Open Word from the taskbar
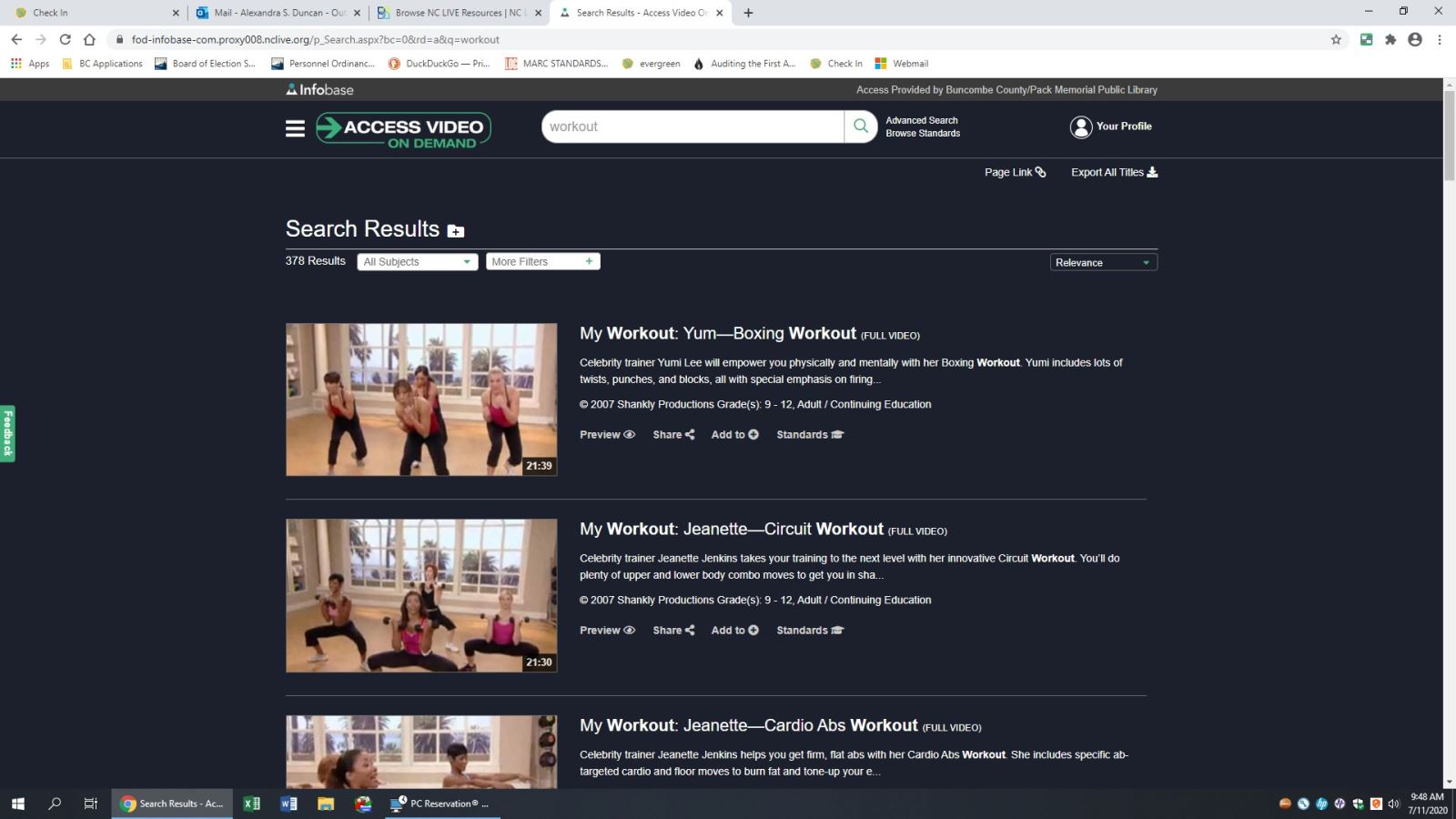The width and height of the screenshot is (1456, 819). click(x=288, y=804)
